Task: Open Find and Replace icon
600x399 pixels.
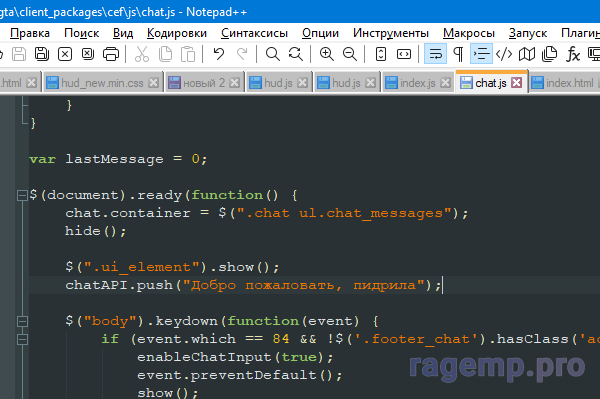Action: click(295, 54)
